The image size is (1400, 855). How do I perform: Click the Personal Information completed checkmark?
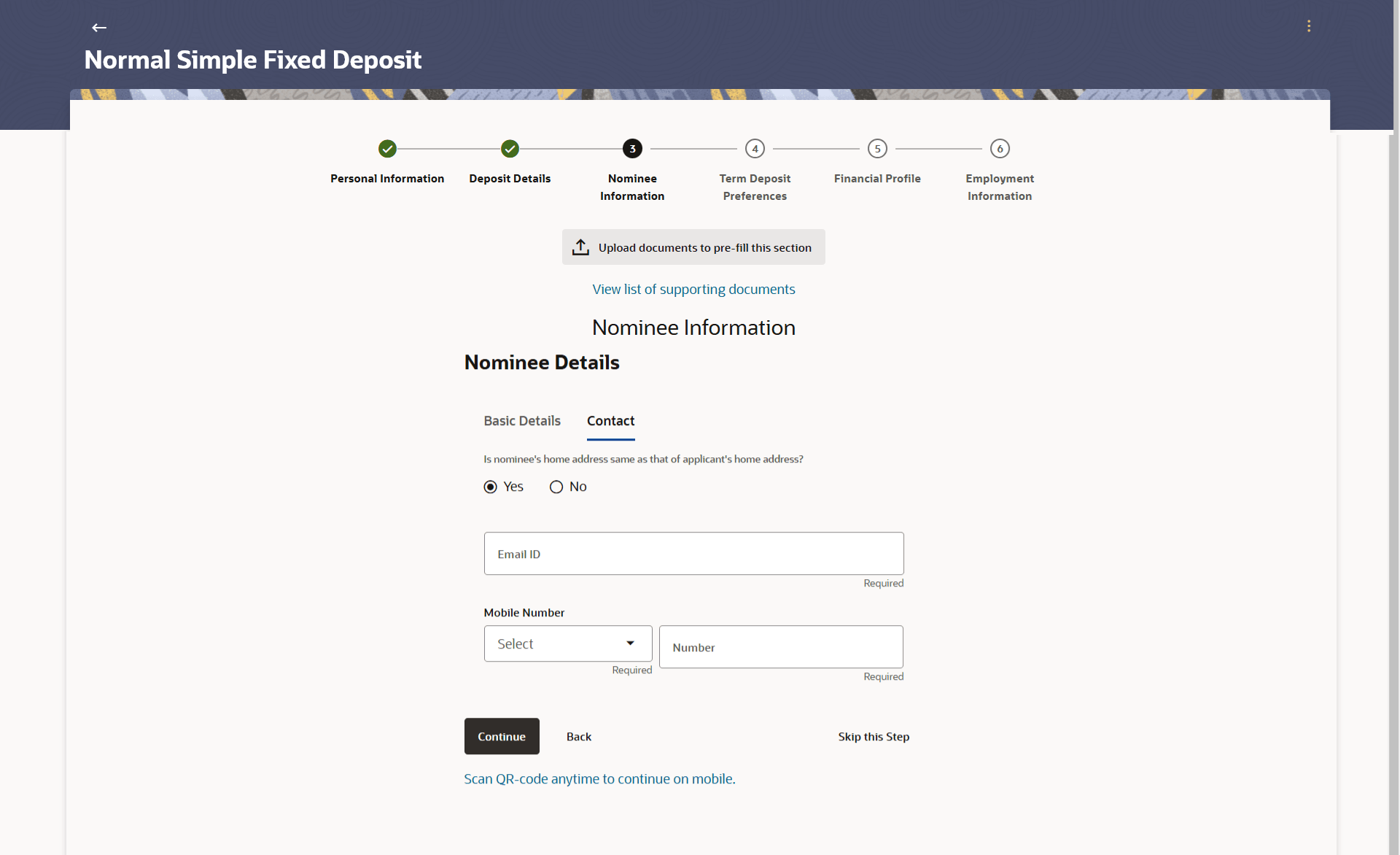click(387, 149)
